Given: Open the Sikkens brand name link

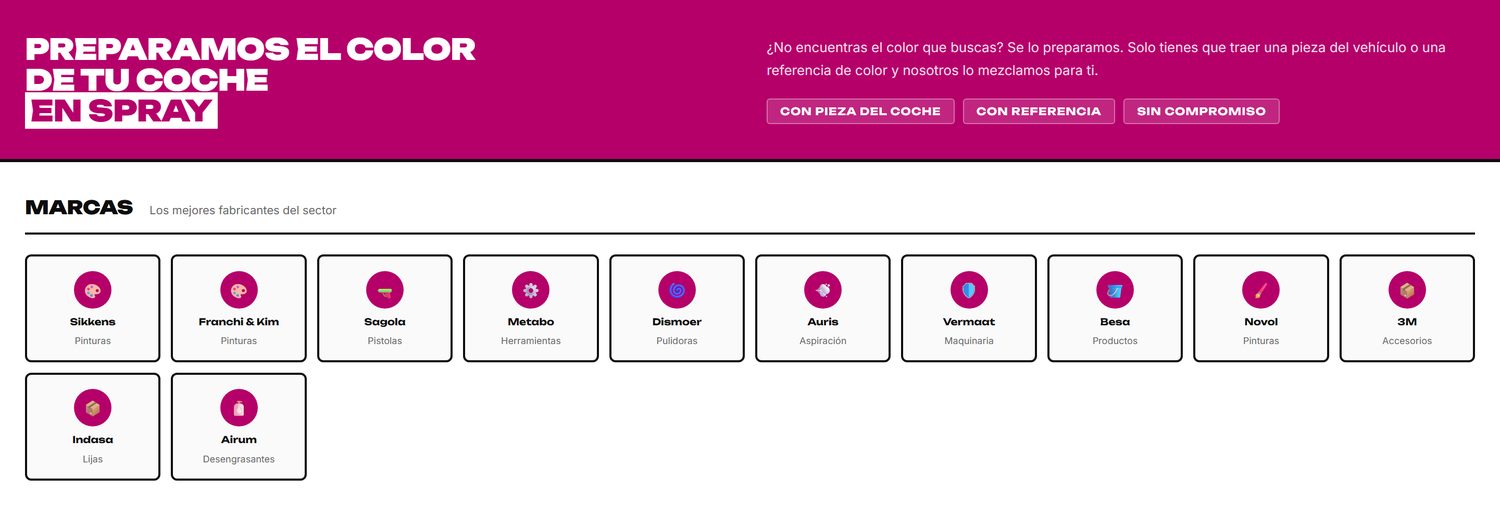Looking at the screenshot, I should (x=93, y=322).
